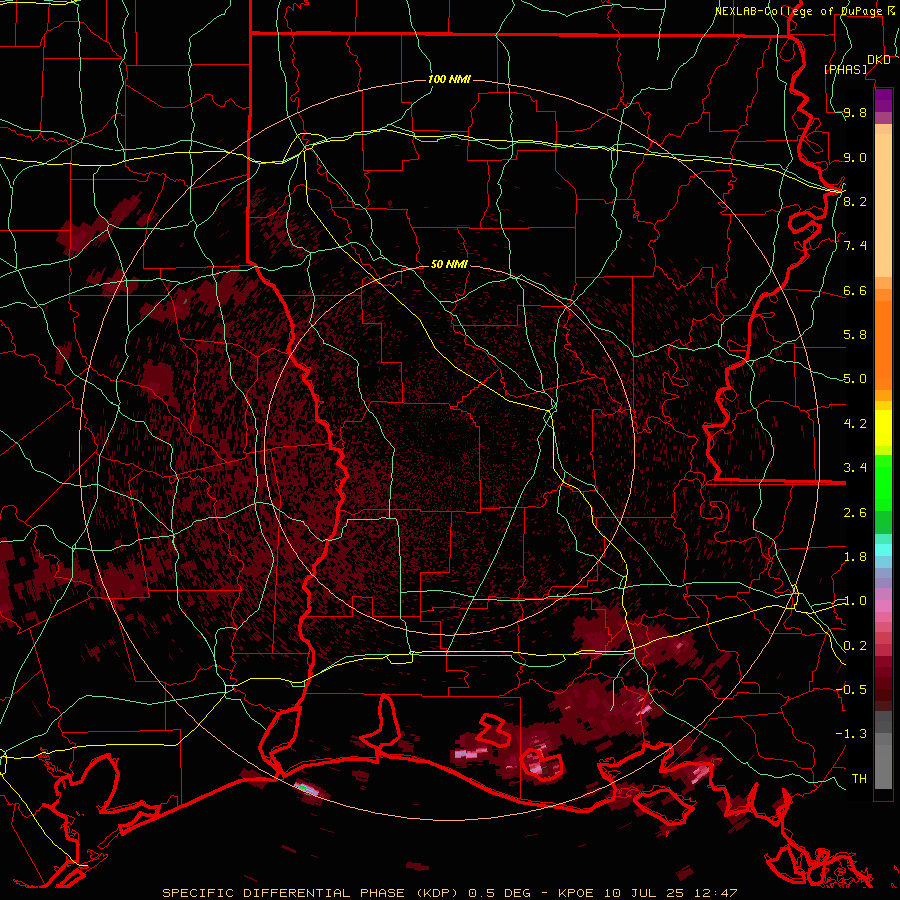This screenshot has width=900, height=900.
Task: Click the -1.3 value on the color scale
Action: click(851, 734)
